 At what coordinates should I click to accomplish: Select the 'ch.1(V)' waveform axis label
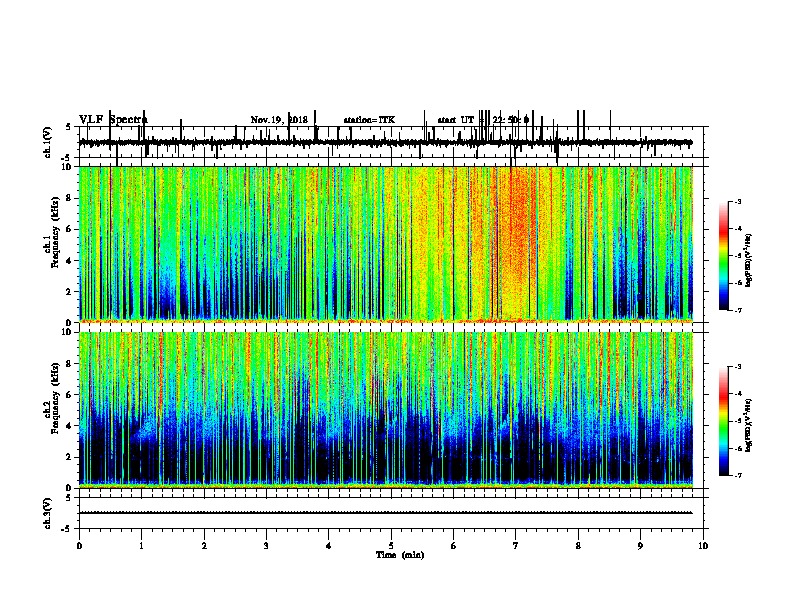click(47, 142)
